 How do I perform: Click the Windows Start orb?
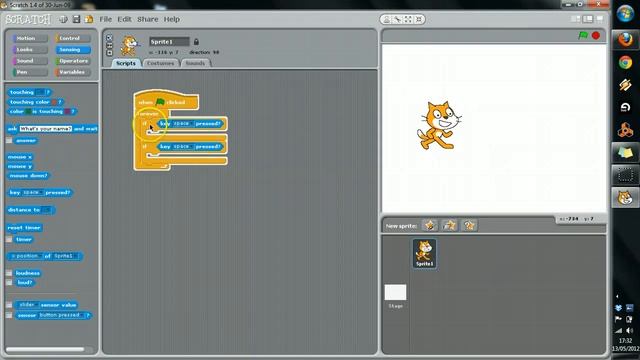tap(625, 14)
